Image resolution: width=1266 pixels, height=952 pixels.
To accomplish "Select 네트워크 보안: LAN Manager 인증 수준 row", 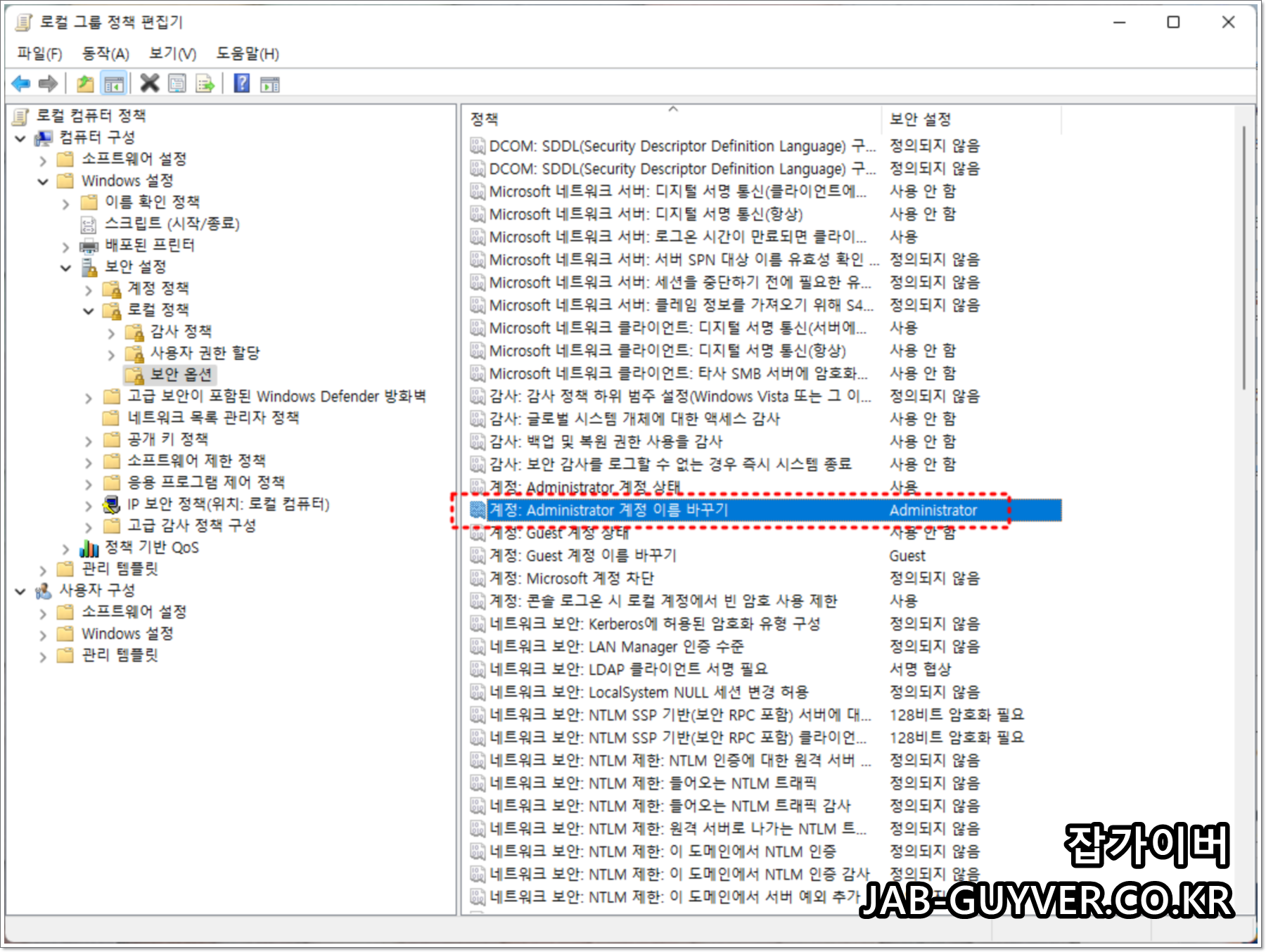I will (x=765, y=646).
